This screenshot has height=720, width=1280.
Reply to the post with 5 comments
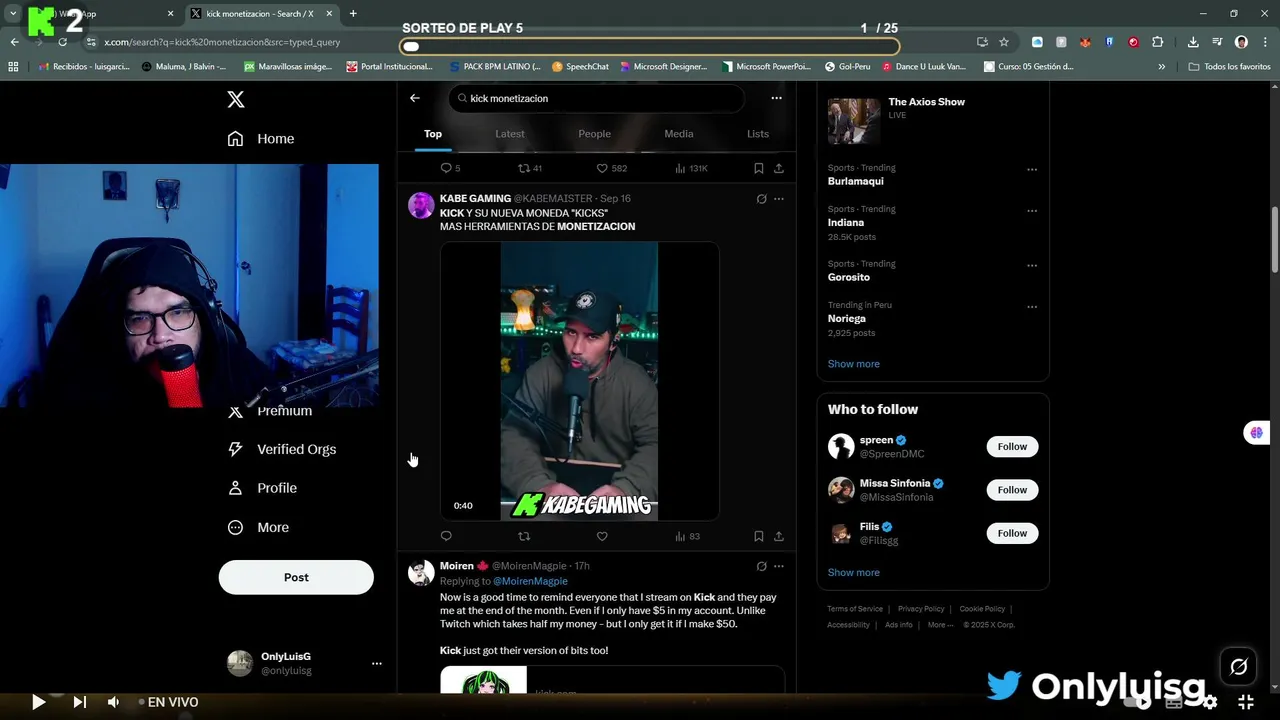point(450,168)
